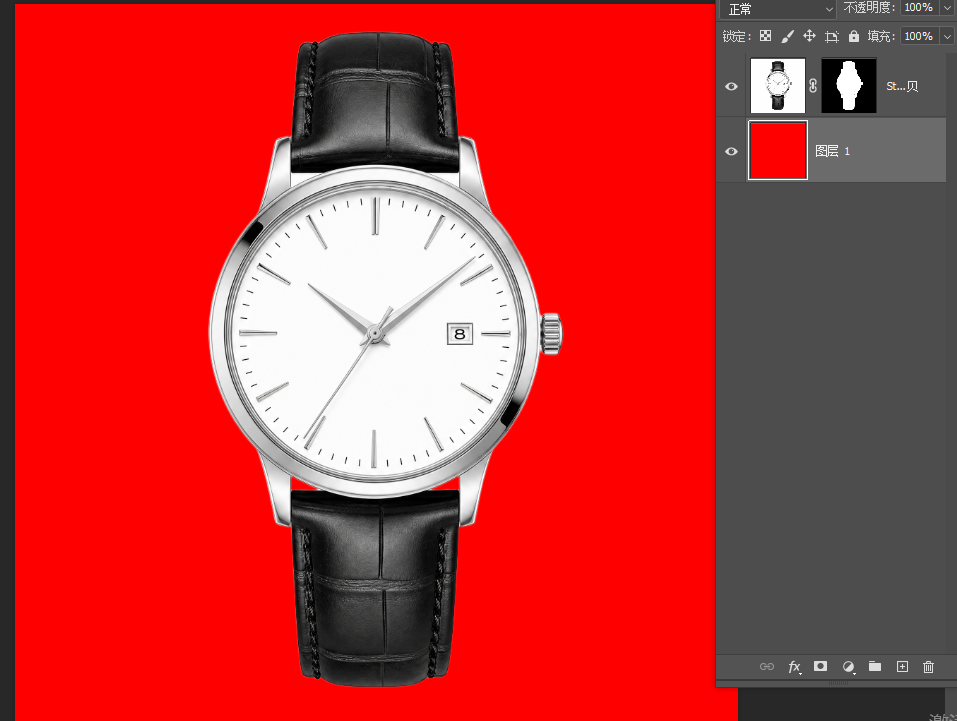Click the link layers icon
This screenshot has height=721, width=957.
(x=767, y=667)
